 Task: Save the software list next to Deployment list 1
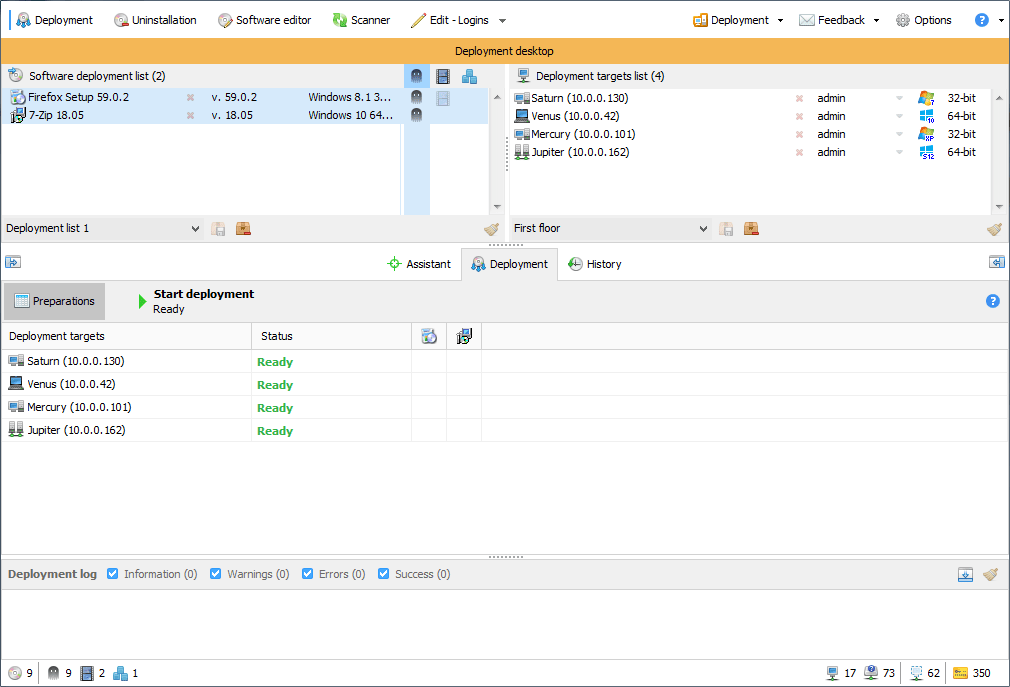click(x=218, y=229)
